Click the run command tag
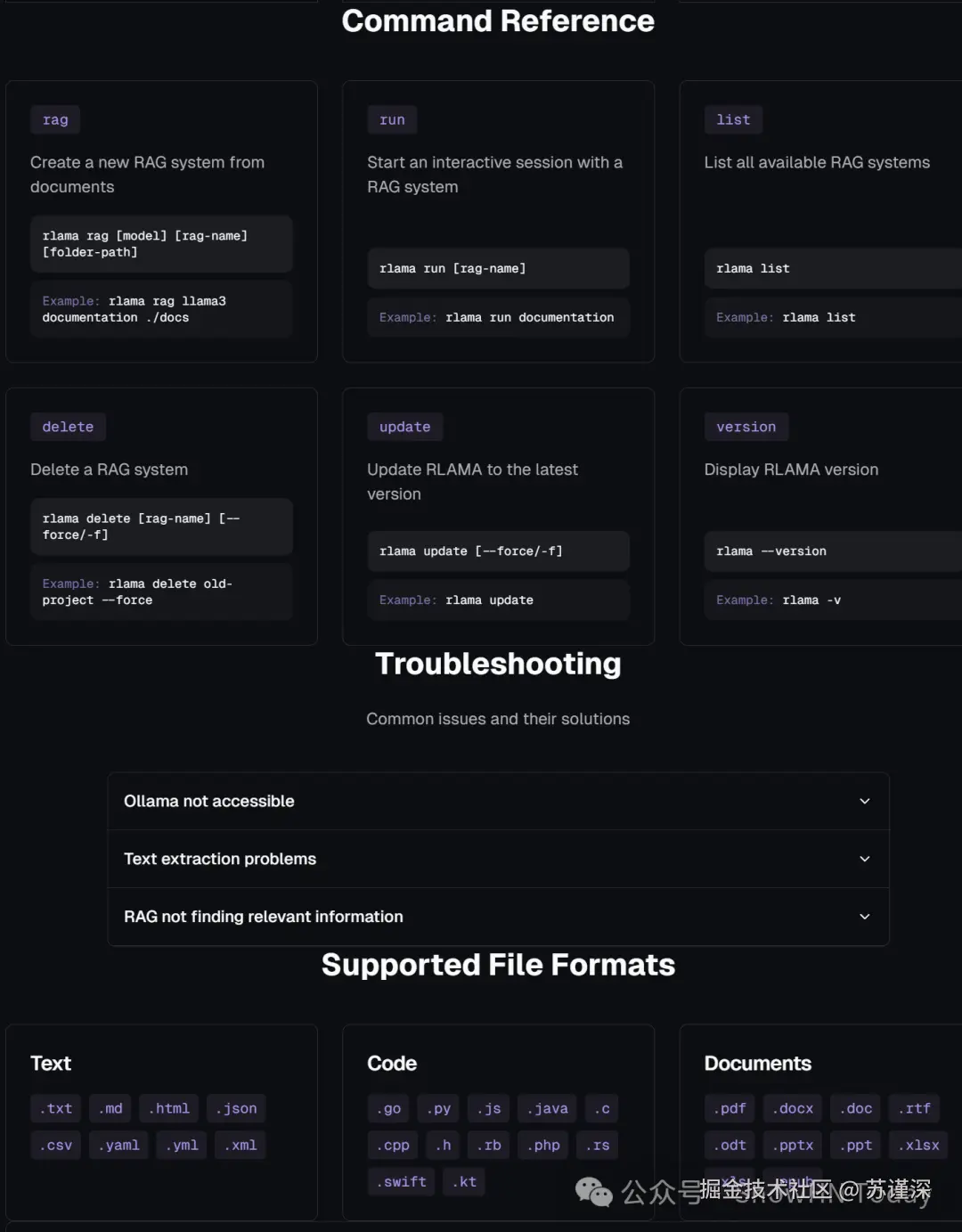 tap(392, 120)
